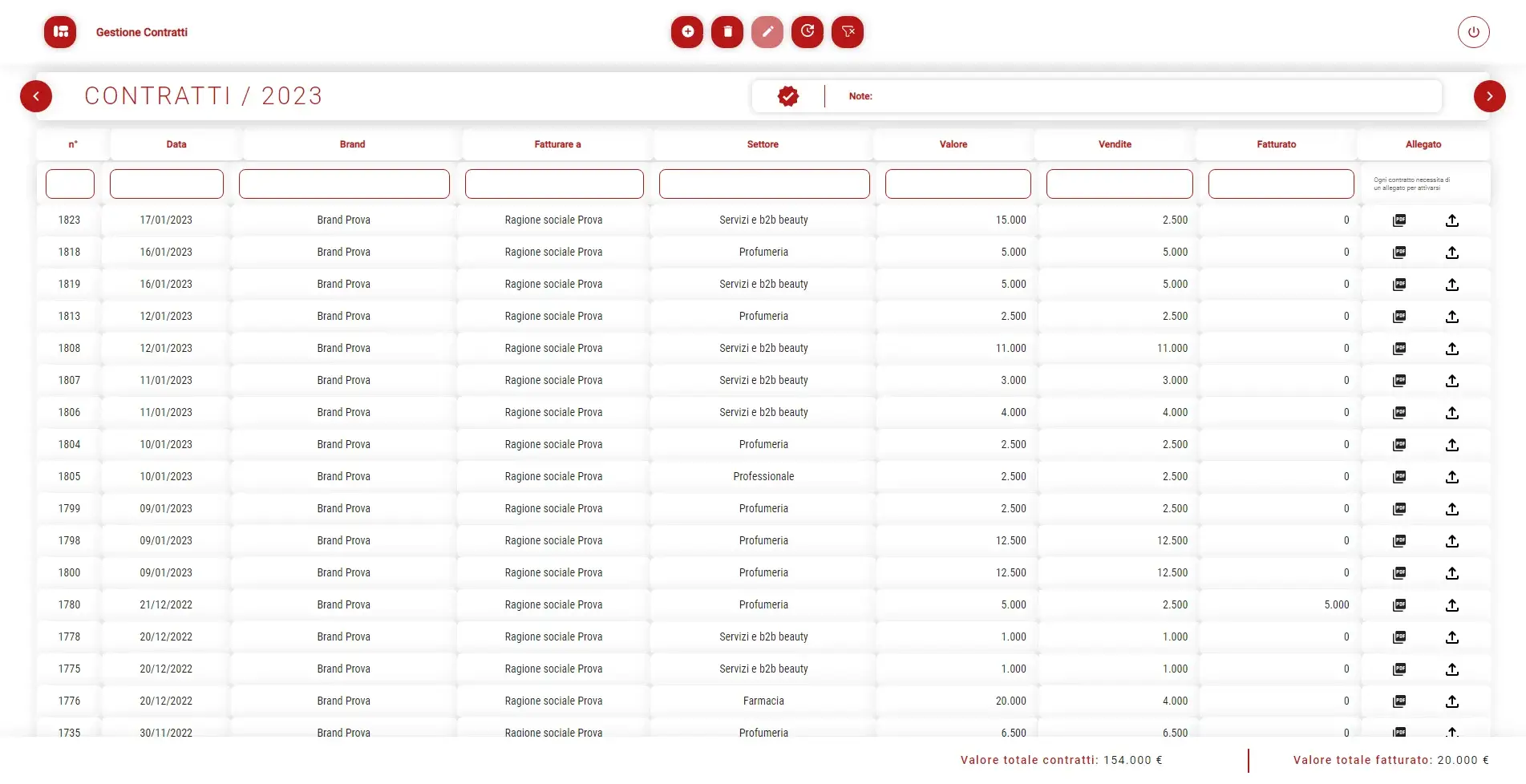Click Valore totale contratti 154.000 €
This screenshot has height=784, width=1526.
1062,760
